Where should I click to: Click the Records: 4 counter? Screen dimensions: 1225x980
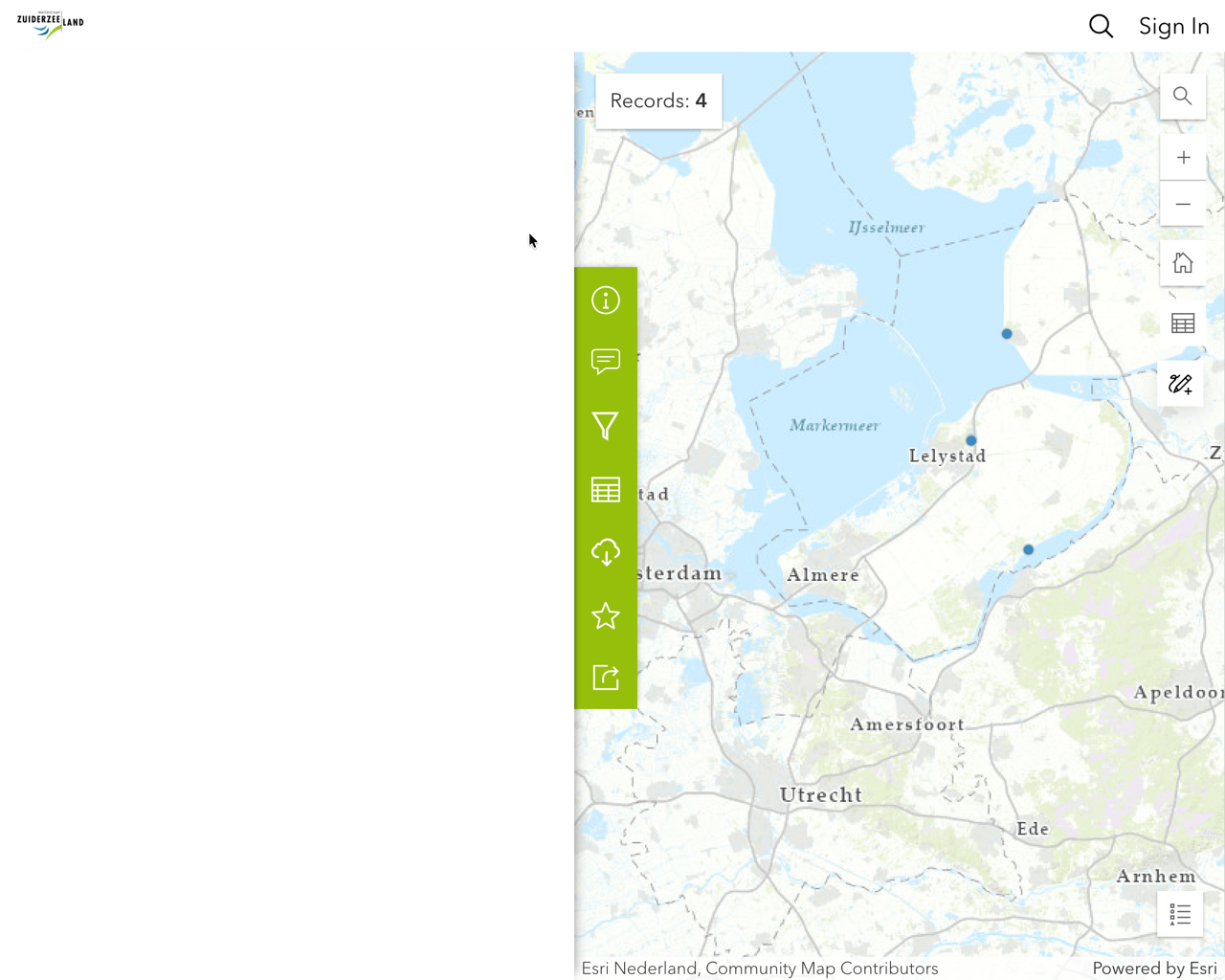click(x=658, y=101)
